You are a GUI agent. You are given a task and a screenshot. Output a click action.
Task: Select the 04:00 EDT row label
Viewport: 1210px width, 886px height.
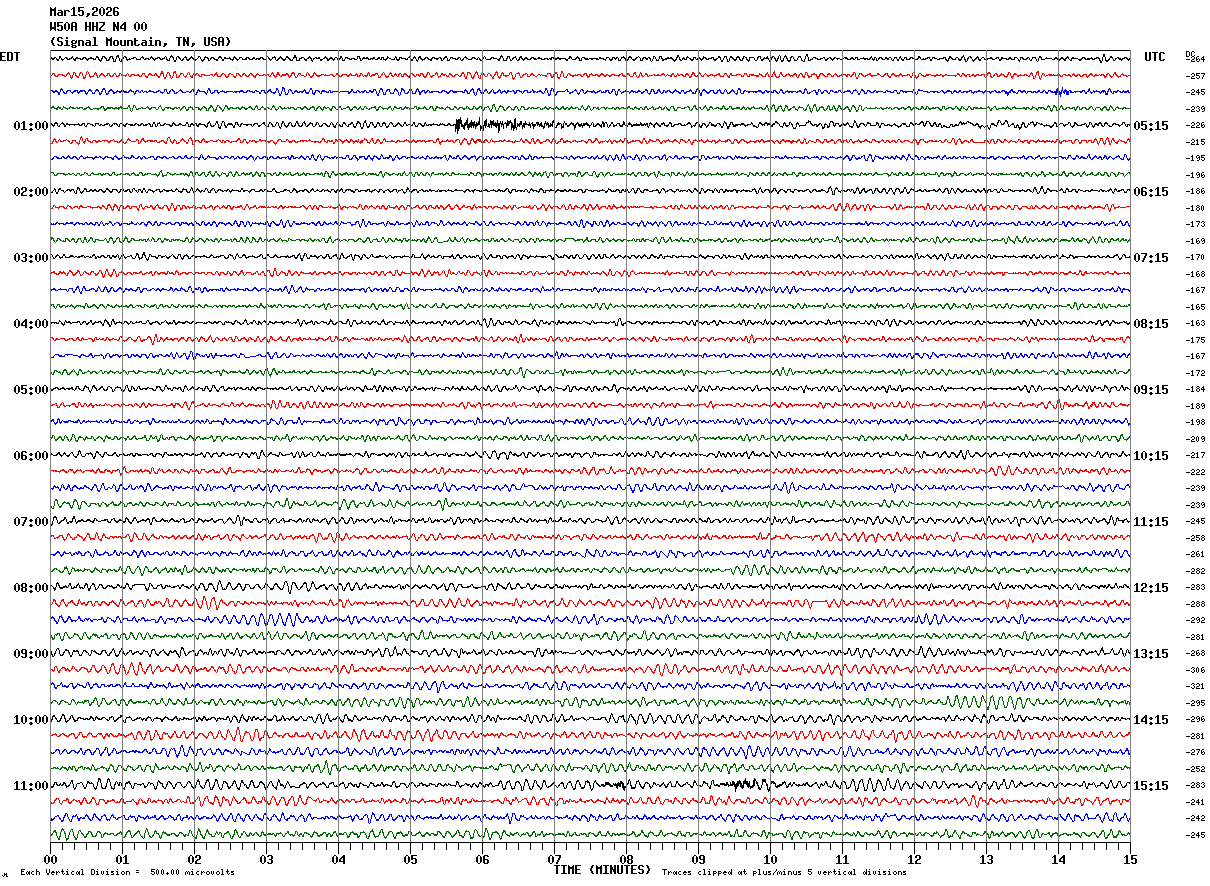tap(30, 324)
